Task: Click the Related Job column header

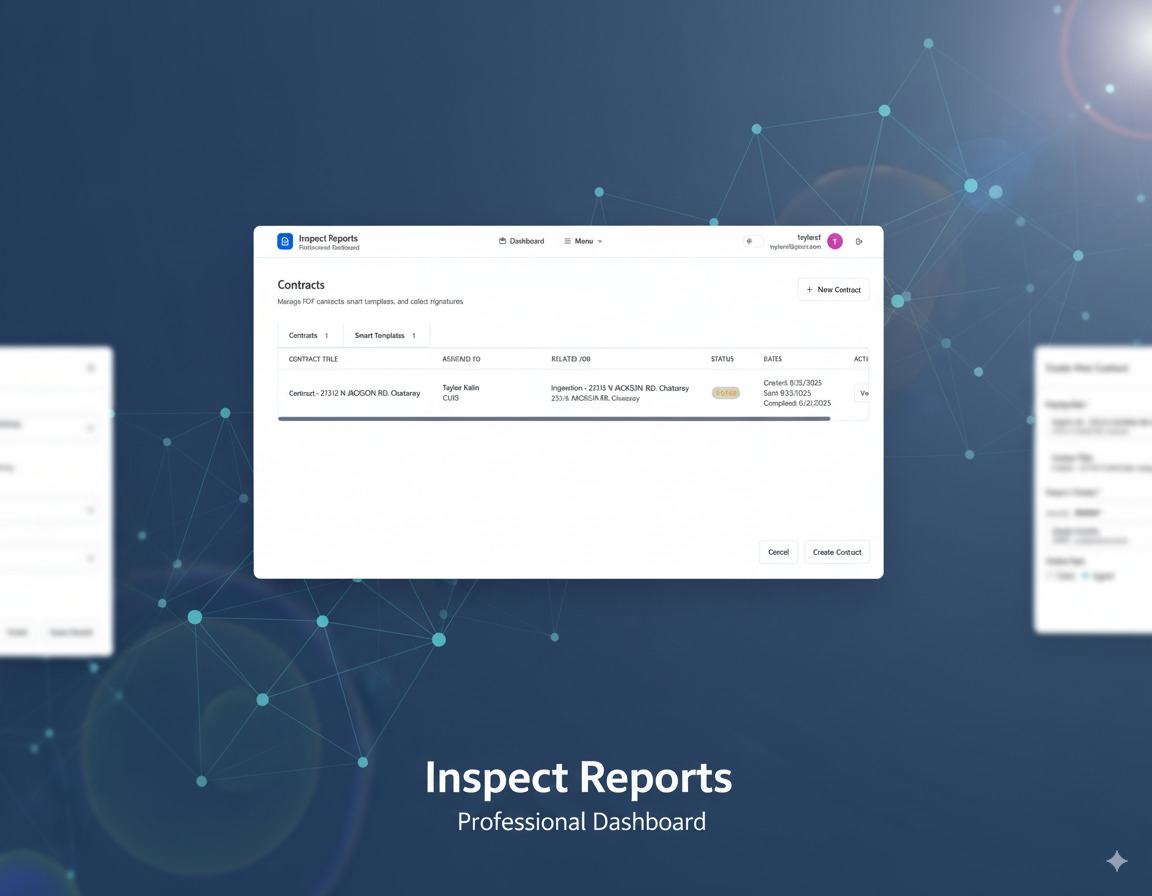Action: (571, 359)
